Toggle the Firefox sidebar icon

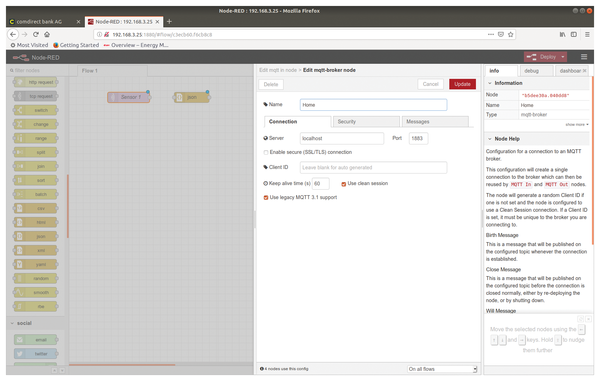[x=574, y=34]
